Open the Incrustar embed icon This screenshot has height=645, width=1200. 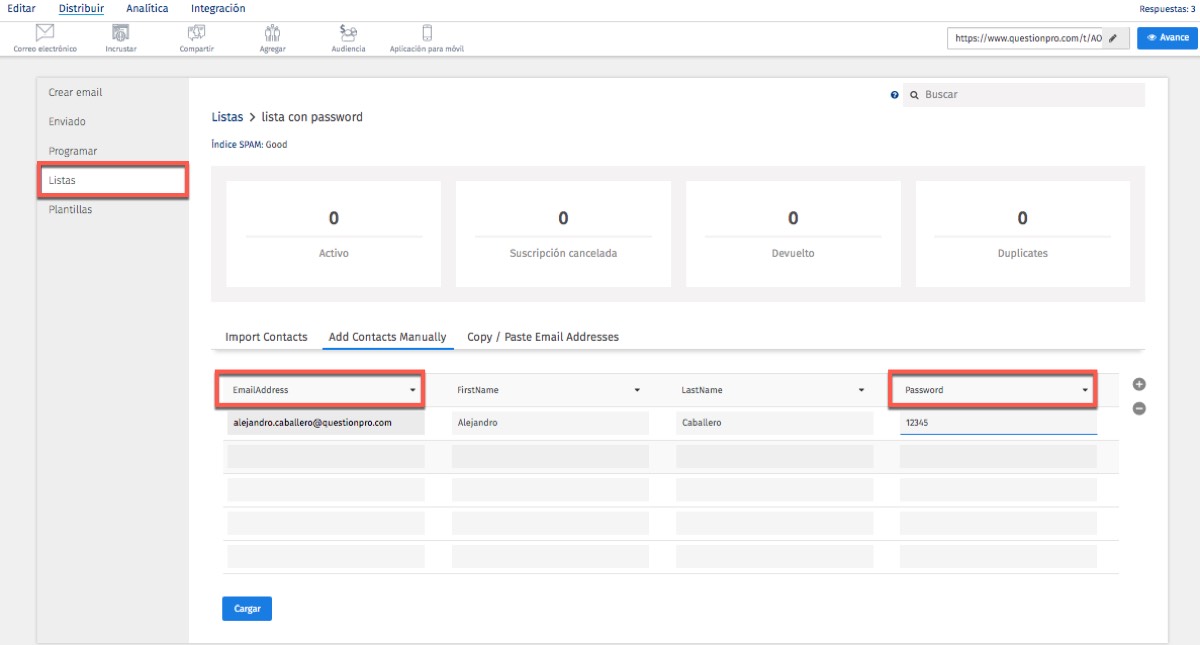click(x=121, y=34)
